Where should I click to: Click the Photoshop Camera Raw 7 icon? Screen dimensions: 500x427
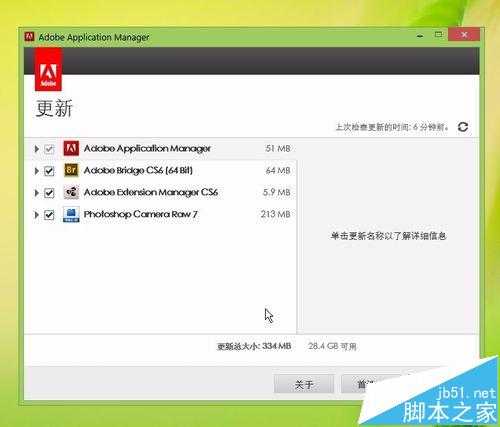[x=71, y=214]
